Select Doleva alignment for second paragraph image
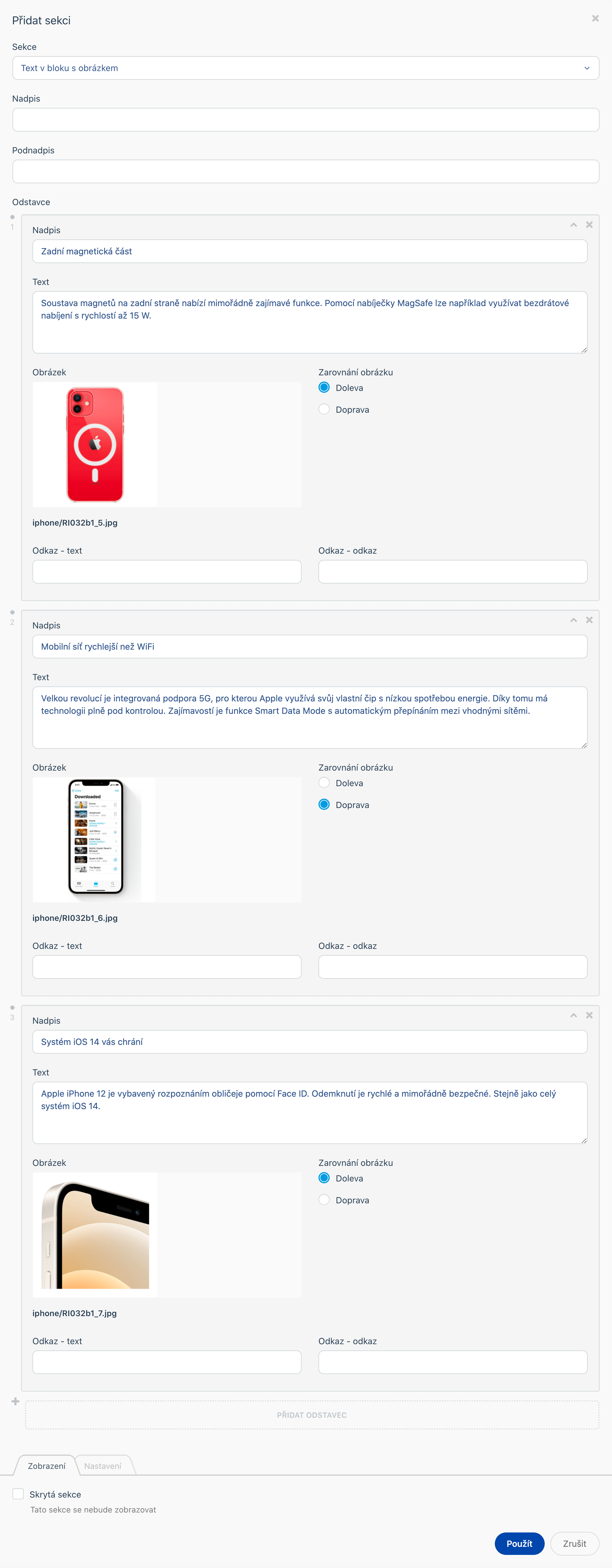The width and height of the screenshot is (612, 1568). (324, 783)
